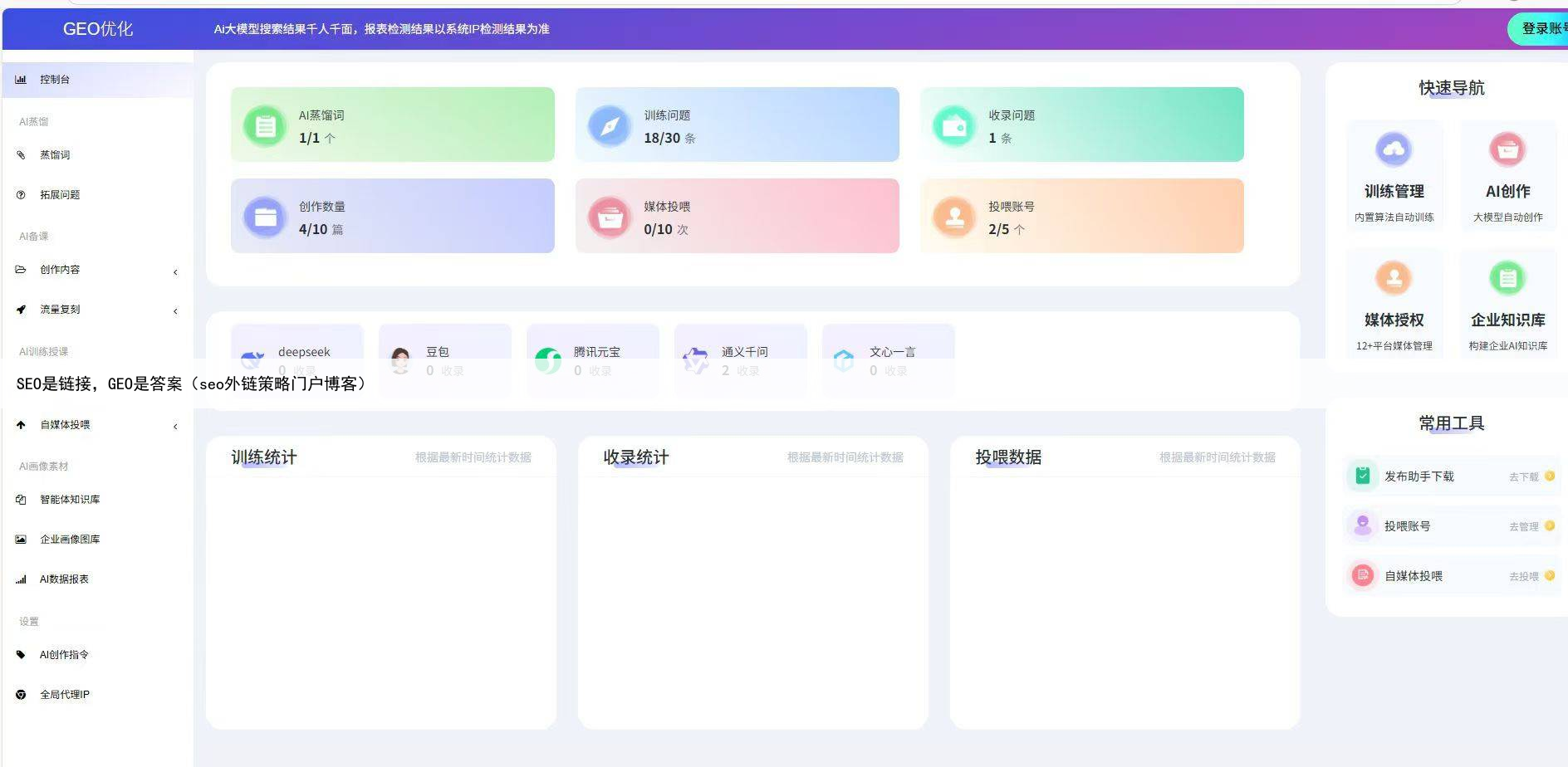1568x767 pixels.
Task: Open 训练管理 in 快速导航 panel
Action: pos(1394,149)
